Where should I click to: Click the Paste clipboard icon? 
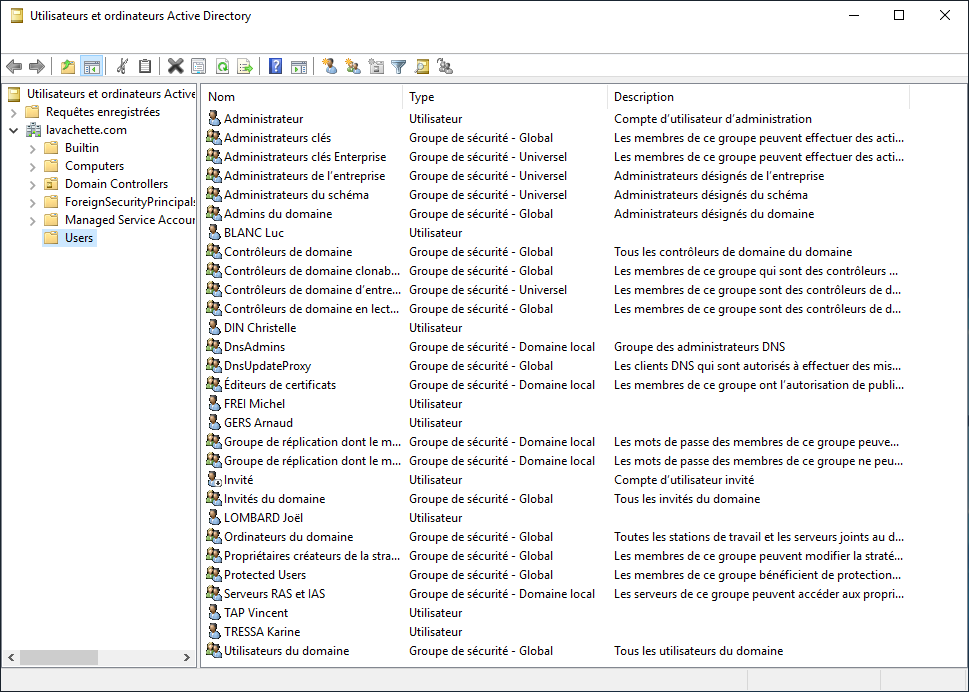[145, 66]
